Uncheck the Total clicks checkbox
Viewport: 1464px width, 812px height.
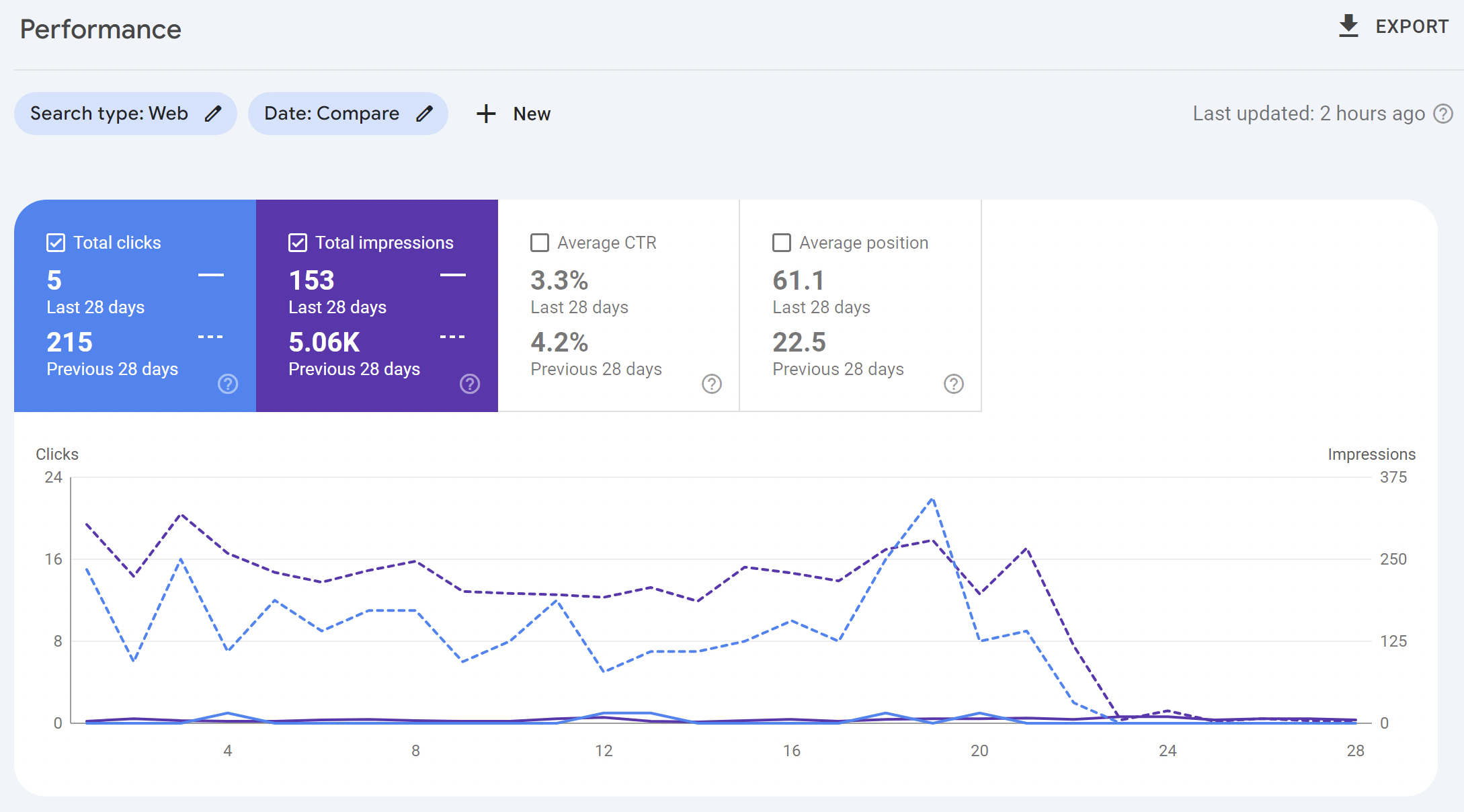[56, 243]
